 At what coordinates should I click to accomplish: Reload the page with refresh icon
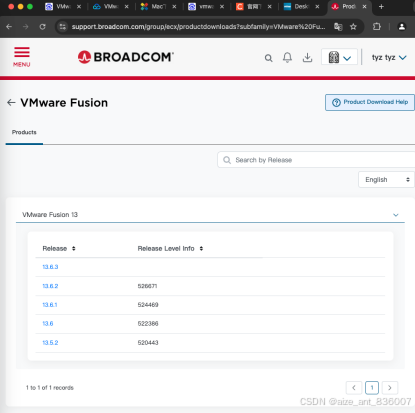pyautogui.click(x=42, y=27)
